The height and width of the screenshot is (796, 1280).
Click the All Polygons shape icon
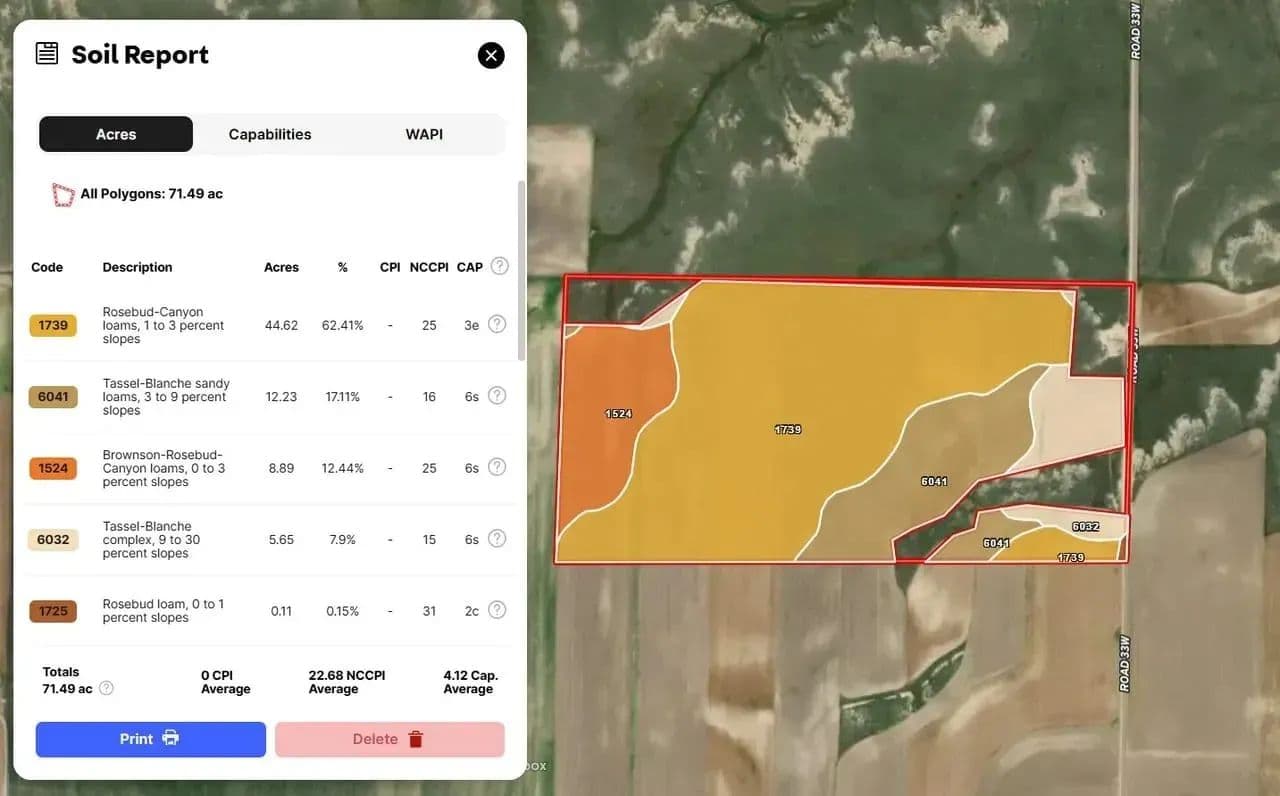(x=63, y=194)
